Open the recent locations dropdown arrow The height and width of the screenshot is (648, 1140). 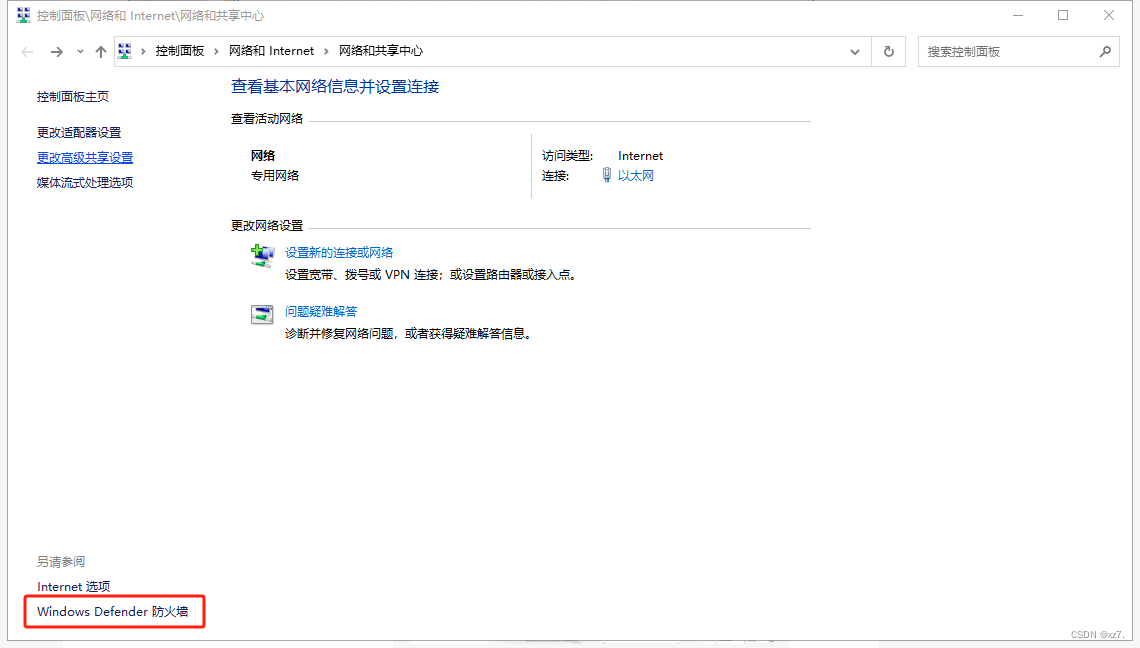(x=80, y=52)
